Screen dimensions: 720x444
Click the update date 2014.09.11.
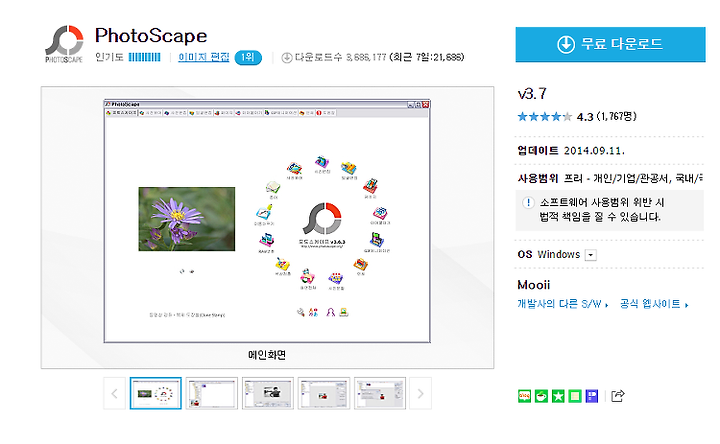tap(594, 151)
